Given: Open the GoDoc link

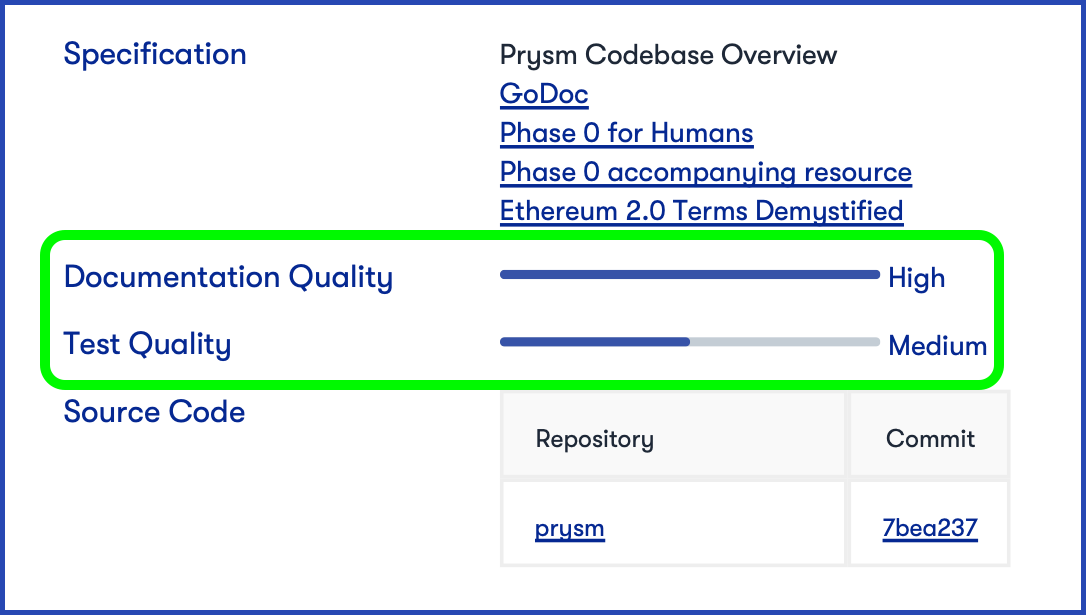Looking at the screenshot, I should point(544,93).
